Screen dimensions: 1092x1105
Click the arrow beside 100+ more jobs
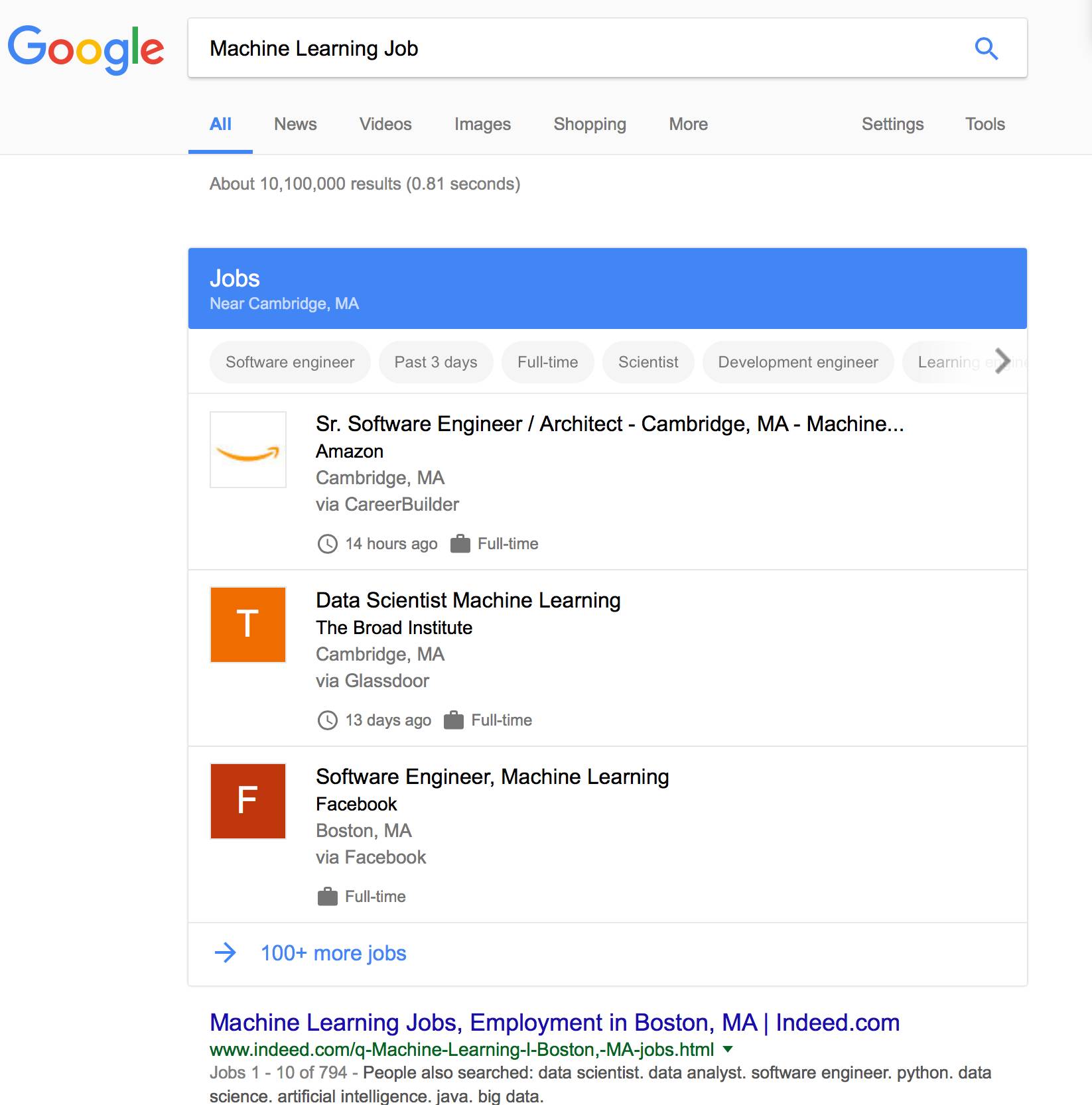pyautogui.click(x=226, y=953)
